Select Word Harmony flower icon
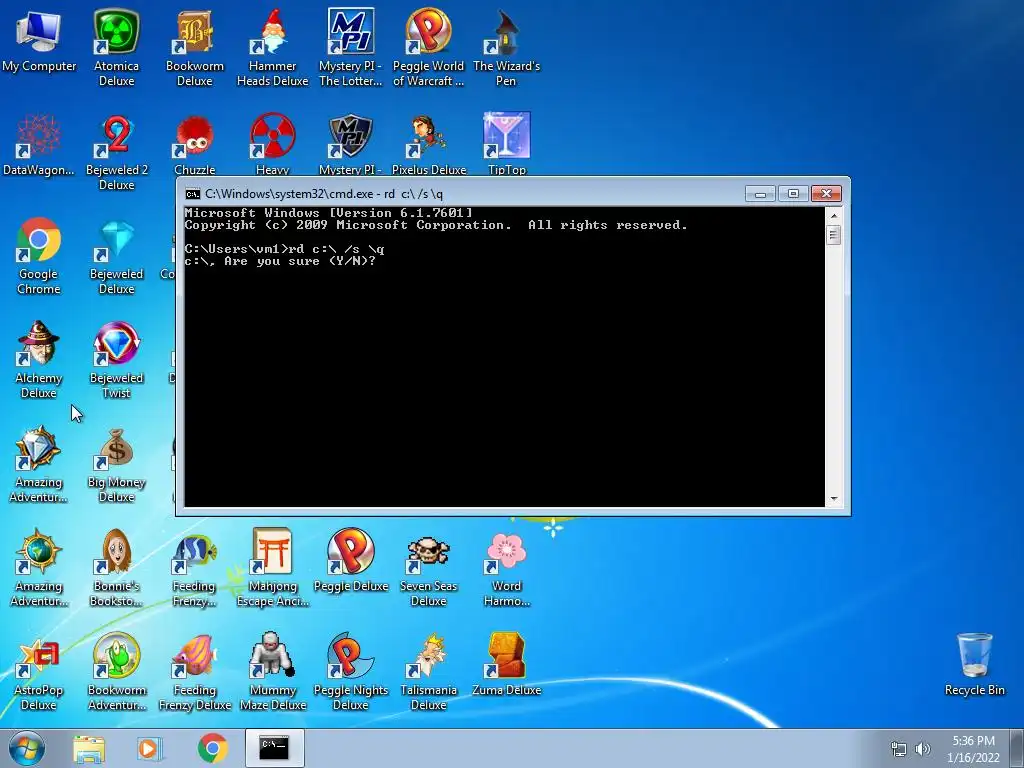 tap(506, 568)
